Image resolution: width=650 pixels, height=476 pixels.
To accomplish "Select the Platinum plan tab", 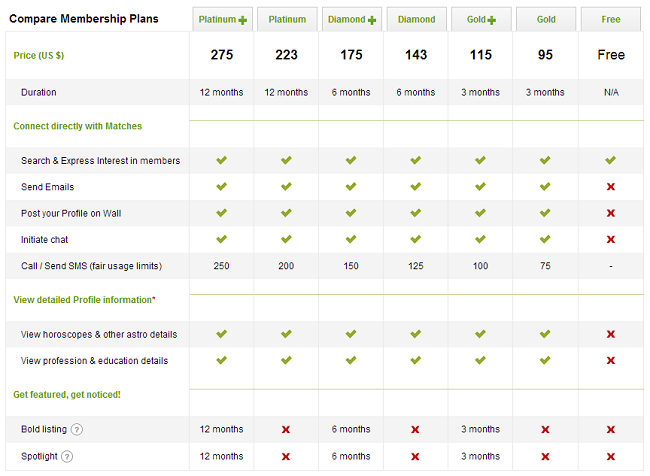I will tap(287, 19).
